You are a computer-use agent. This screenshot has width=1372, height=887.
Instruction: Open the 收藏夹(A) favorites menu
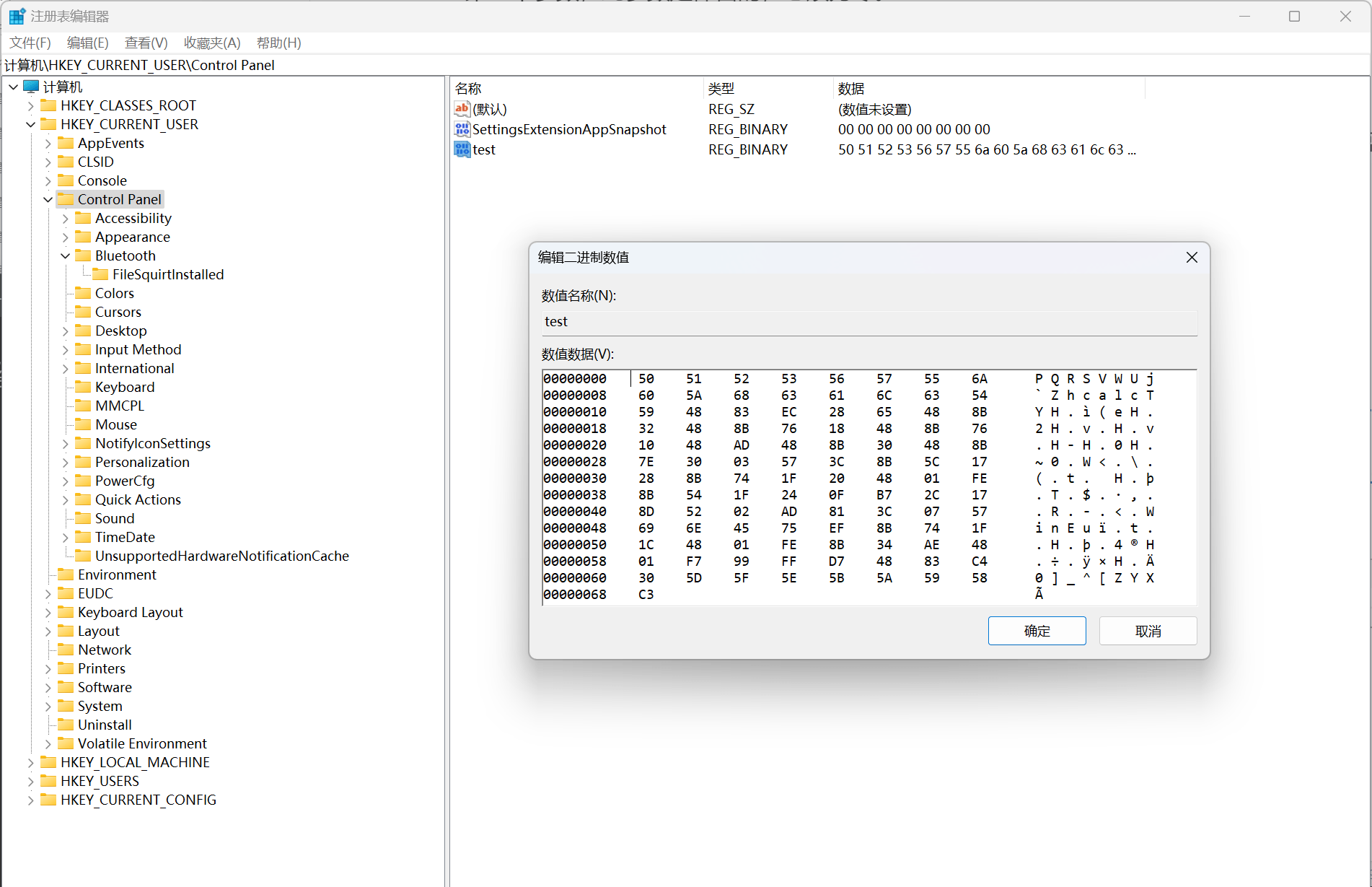point(211,43)
